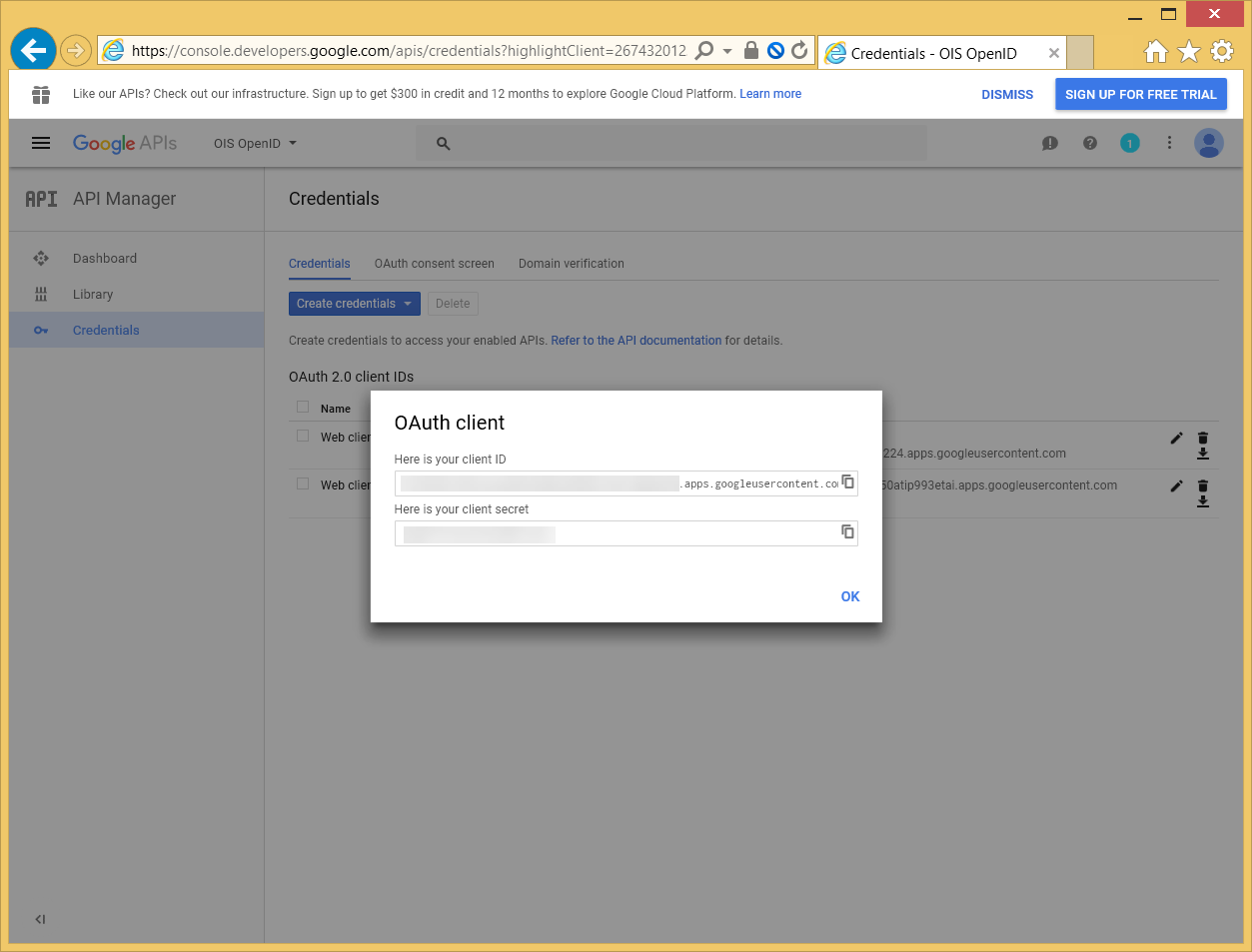This screenshot has width=1252, height=952.
Task: Click the trash icon for the 50atip993etai client
Action: point(1203,485)
